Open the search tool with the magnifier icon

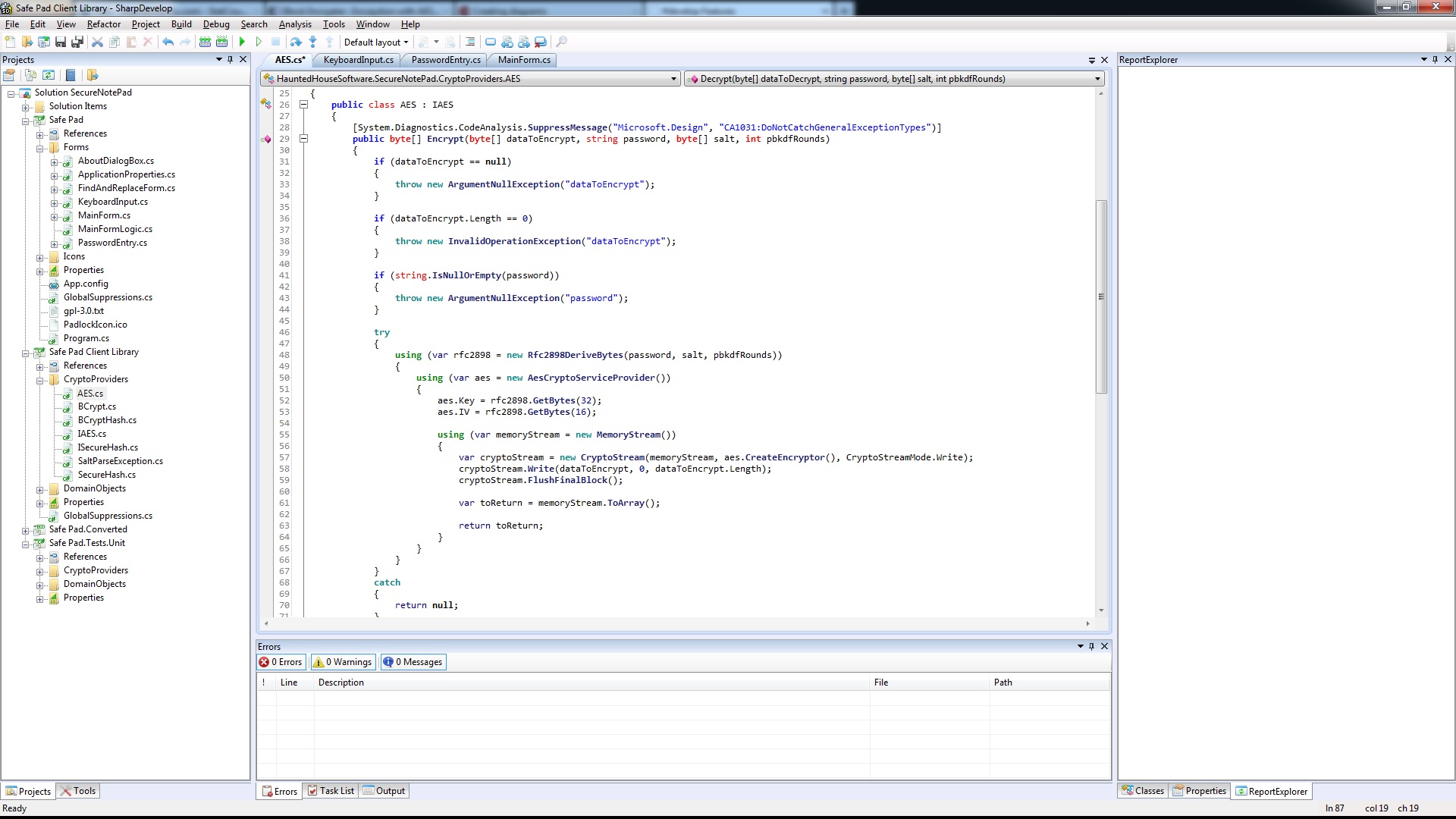[x=563, y=42]
